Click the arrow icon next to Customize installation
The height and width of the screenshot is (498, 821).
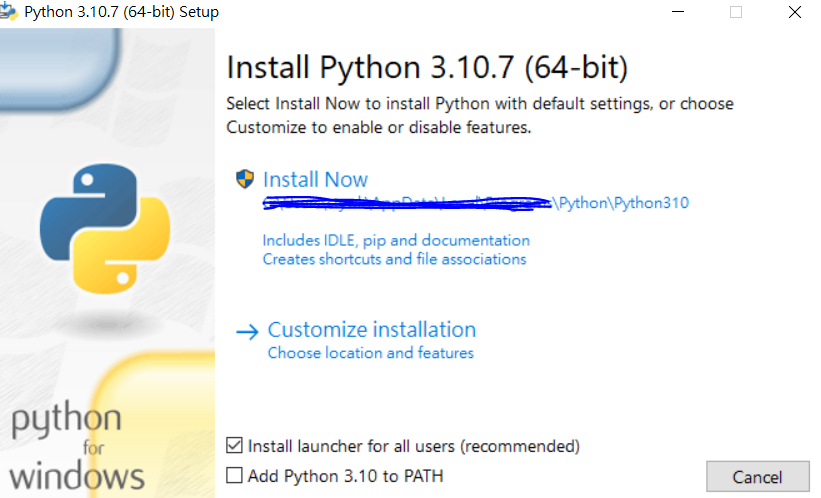click(247, 331)
